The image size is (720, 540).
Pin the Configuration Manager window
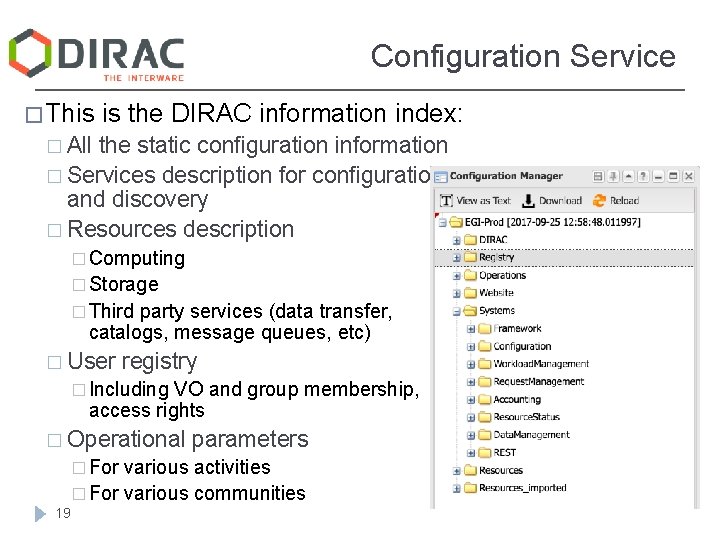(613, 176)
